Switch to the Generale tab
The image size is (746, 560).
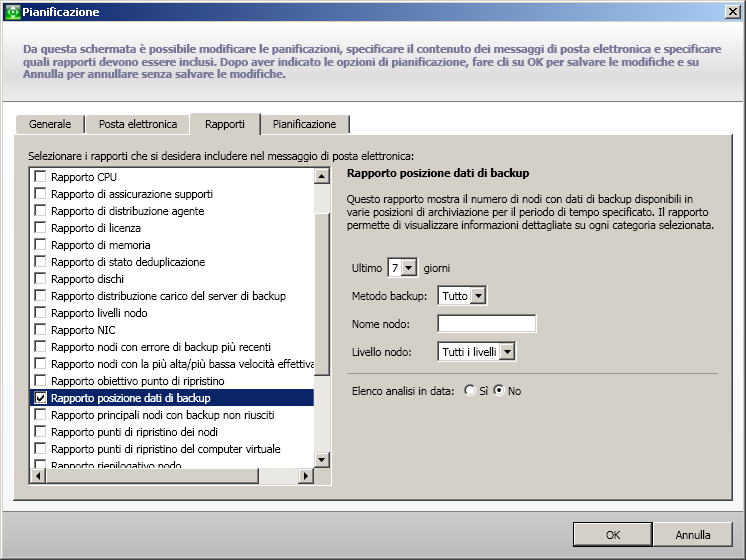[x=50, y=124]
